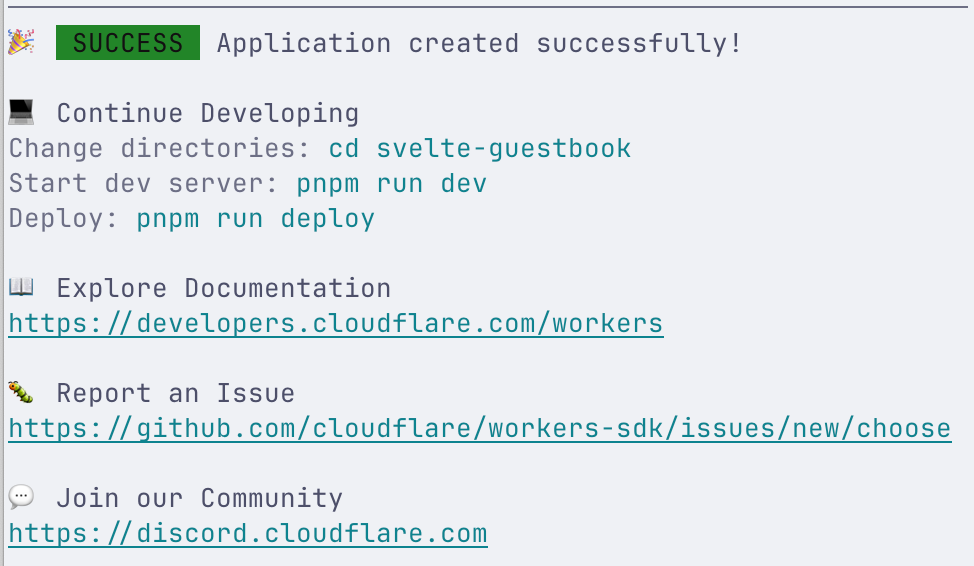Viewport: 974px width, 566px height.
Task: Open the GitHub workers-sdk issues link
Action: click(480, 429)
